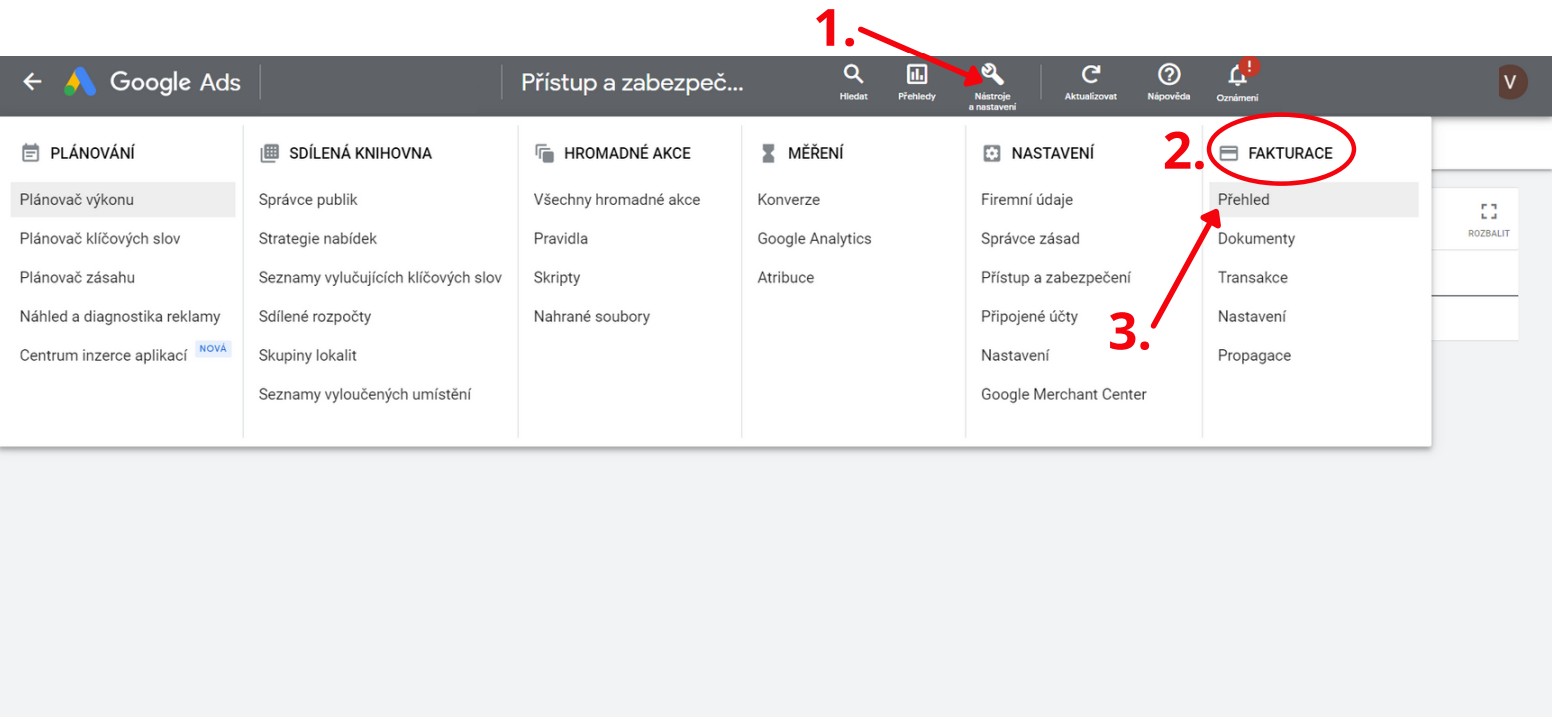Screen dimensions: 1552x720
Task: Open Transakce under Fakturace
Action: coord(1253,277)
